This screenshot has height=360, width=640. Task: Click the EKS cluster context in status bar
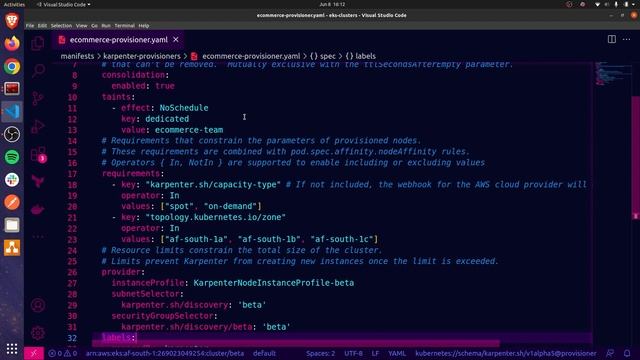tap(164, 353)
